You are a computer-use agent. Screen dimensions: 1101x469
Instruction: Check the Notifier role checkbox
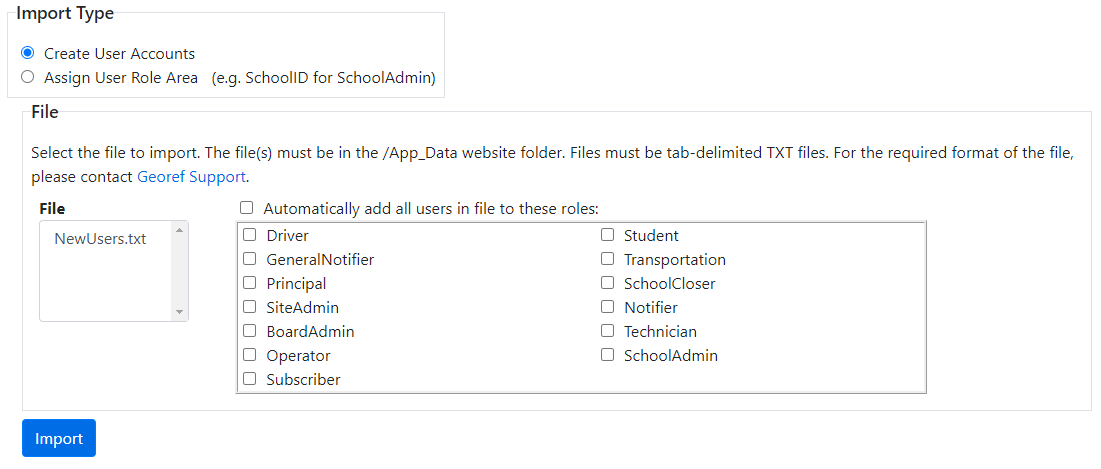tap(607, 308)
